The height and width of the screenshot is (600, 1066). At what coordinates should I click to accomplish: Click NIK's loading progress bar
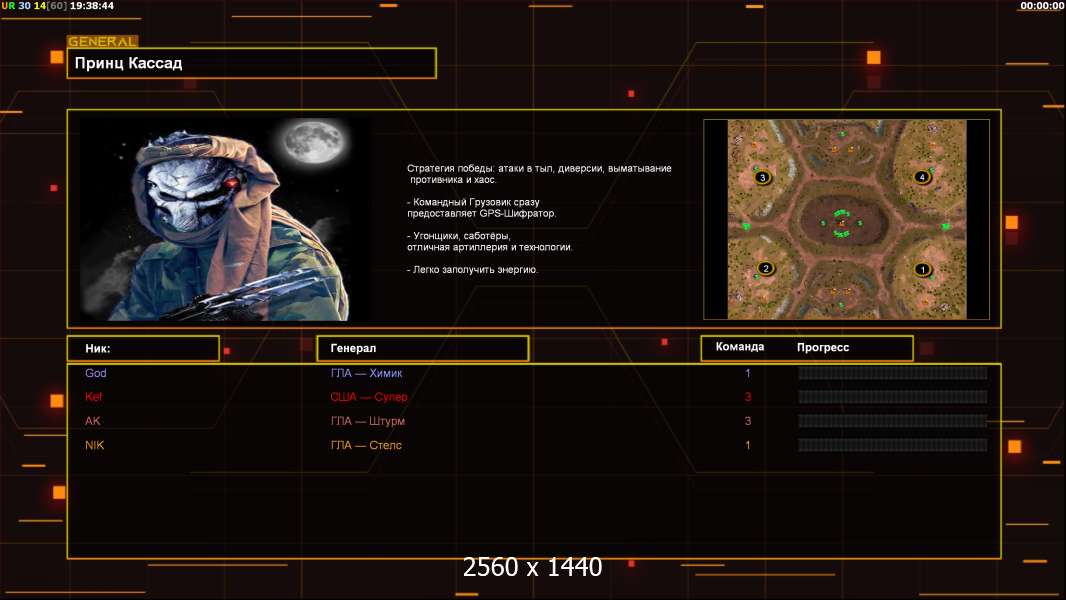(x=893, y=445)
